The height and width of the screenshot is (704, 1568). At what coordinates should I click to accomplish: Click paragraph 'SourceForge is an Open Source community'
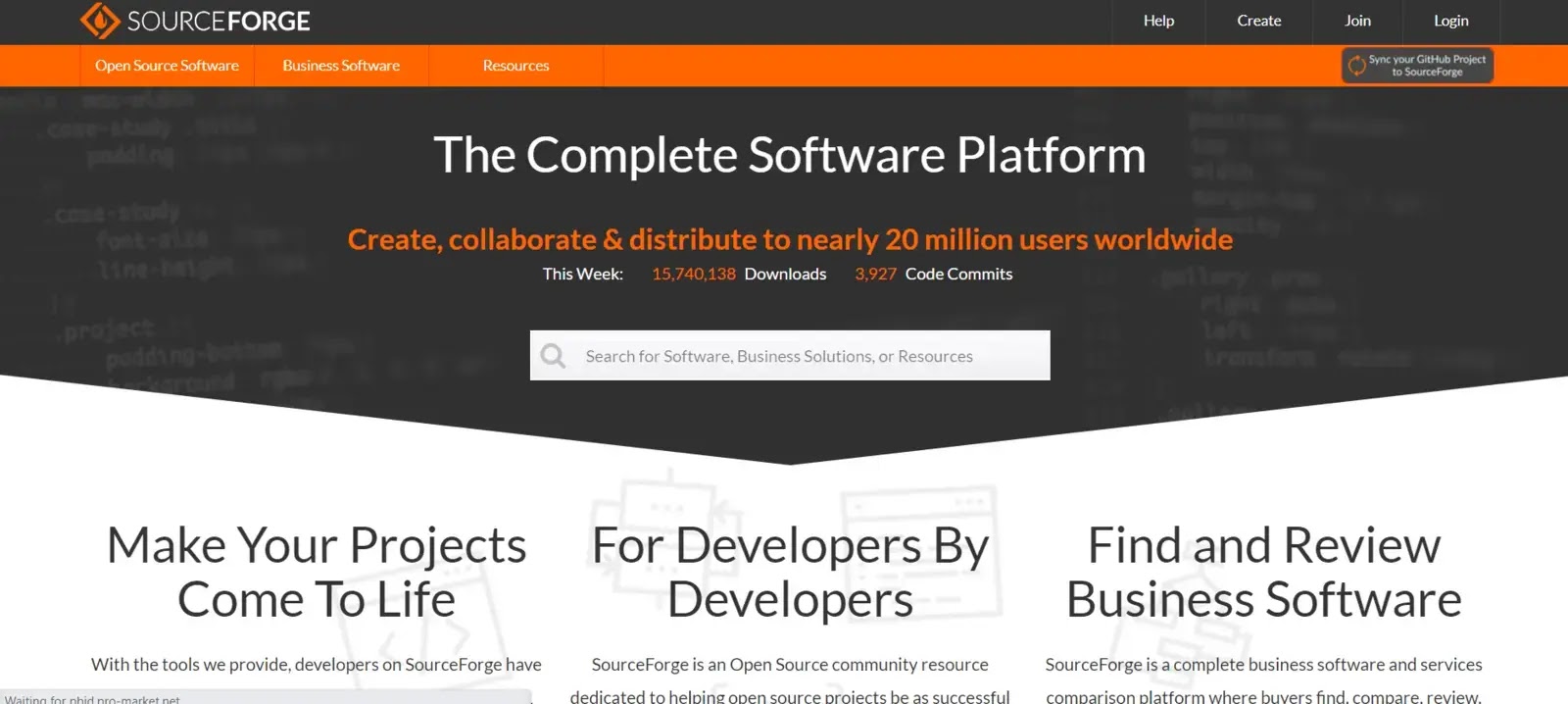[790, 680]
